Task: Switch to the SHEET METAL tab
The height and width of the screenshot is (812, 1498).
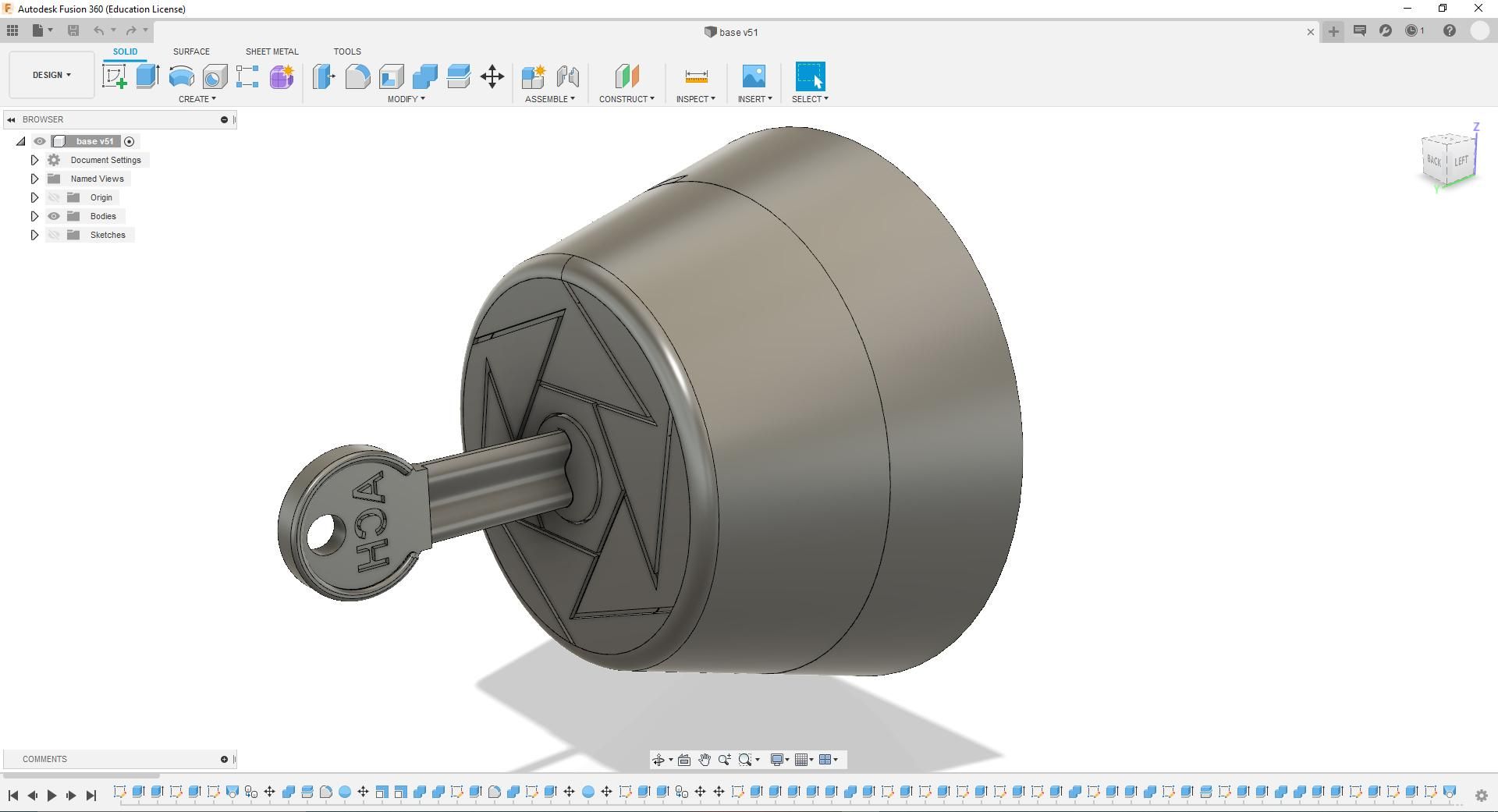Action: 272,51
